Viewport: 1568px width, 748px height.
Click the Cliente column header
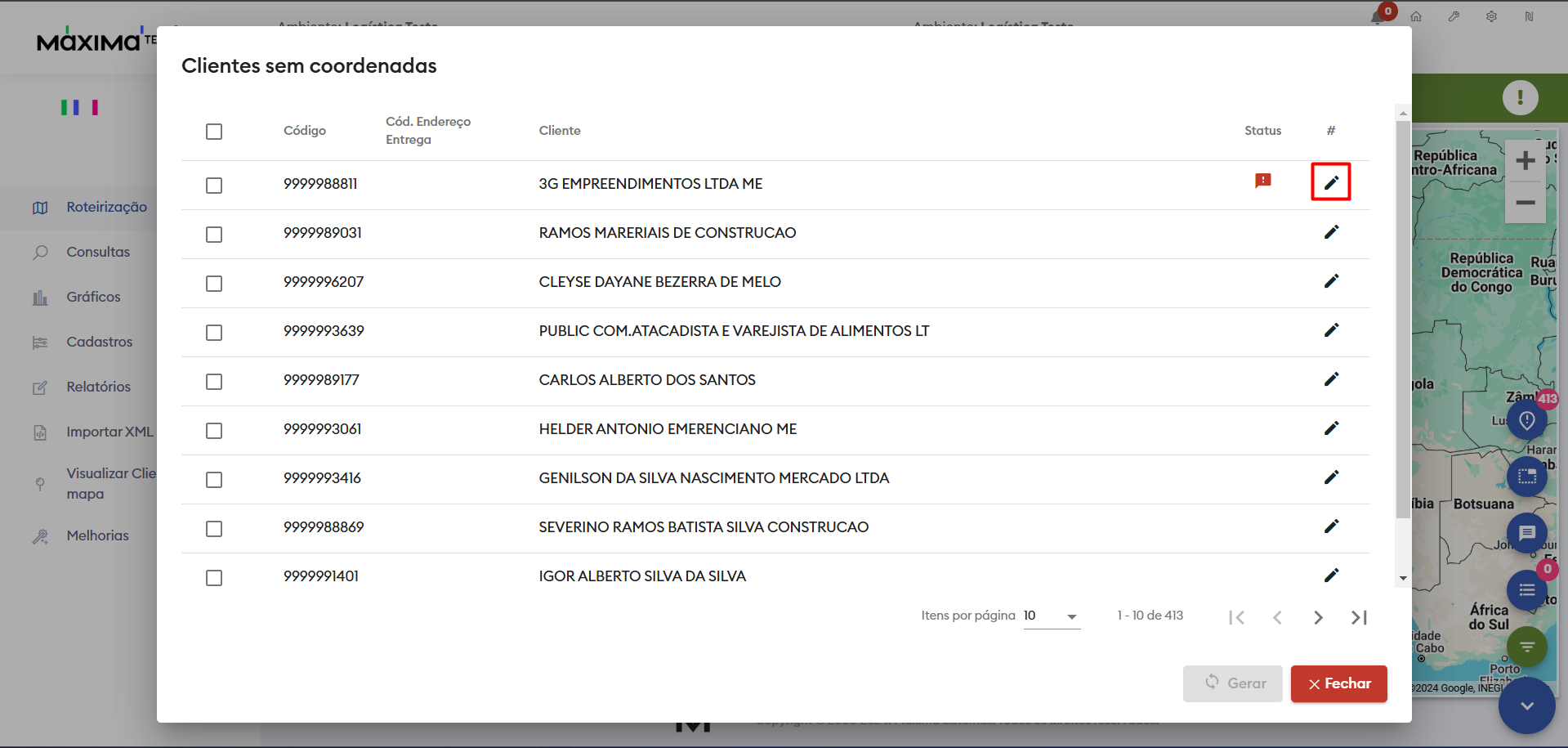560,131
